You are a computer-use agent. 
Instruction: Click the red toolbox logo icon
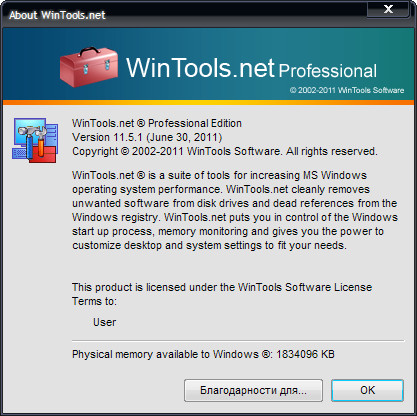89,67
